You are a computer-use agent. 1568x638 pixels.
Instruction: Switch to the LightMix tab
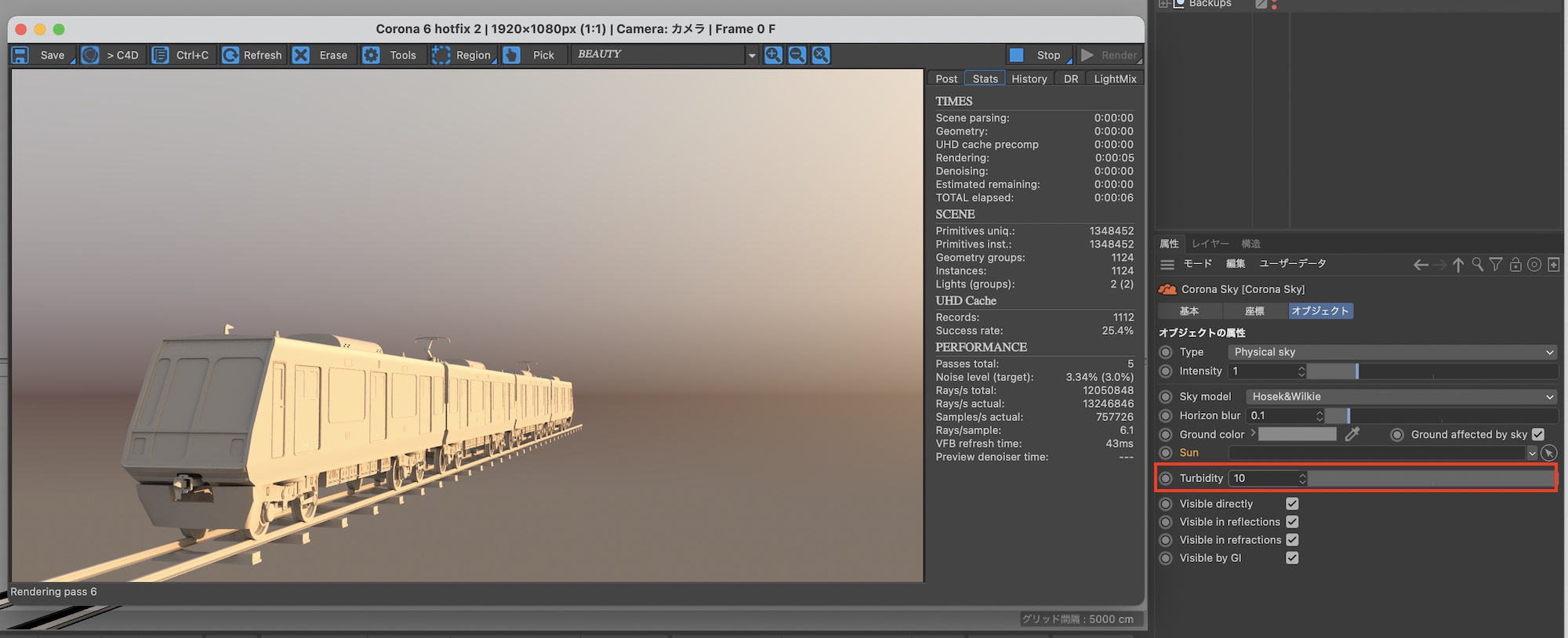coord(1114,79)
